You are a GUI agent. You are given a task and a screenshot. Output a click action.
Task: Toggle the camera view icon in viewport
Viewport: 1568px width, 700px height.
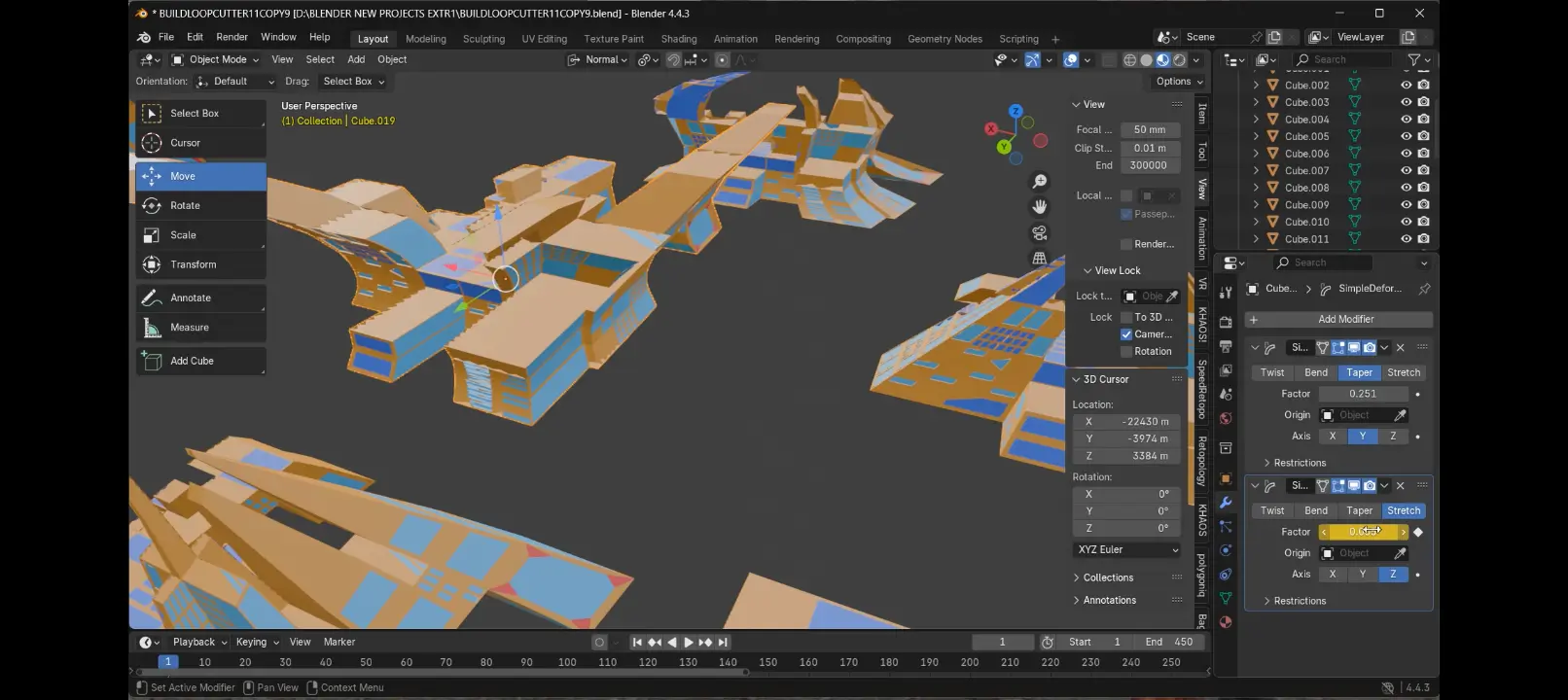[1040, 232]
